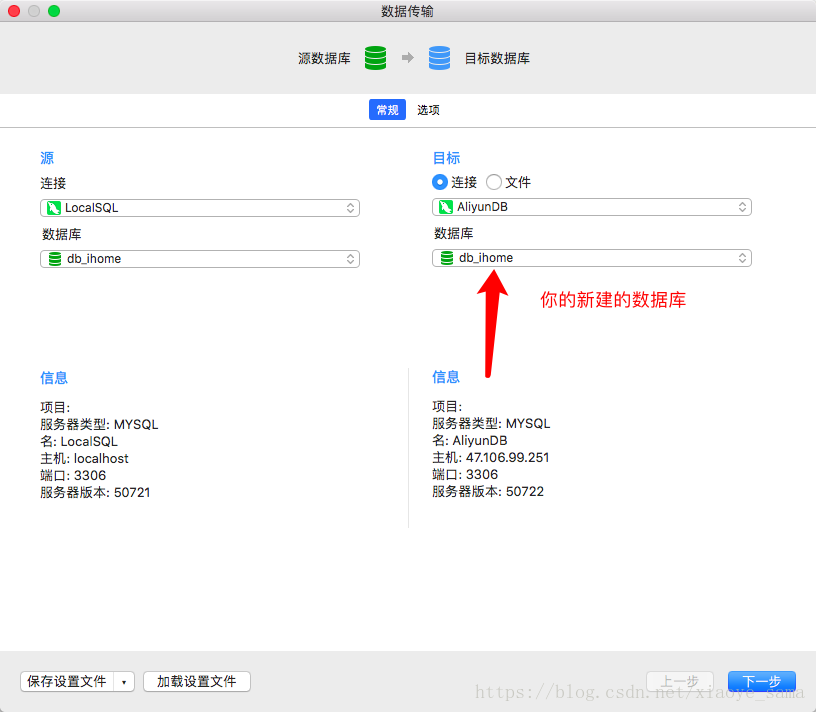The width and height of the screenshot is (816, 712).
Task: Open the AliyunDB target connection dropdown
Action: click(x=592, y=207)
